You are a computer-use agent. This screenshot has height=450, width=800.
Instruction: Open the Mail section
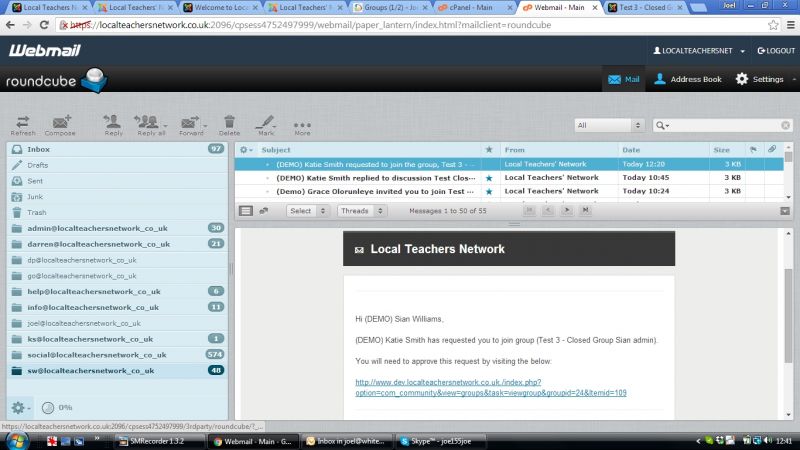(x=623, y=79)
